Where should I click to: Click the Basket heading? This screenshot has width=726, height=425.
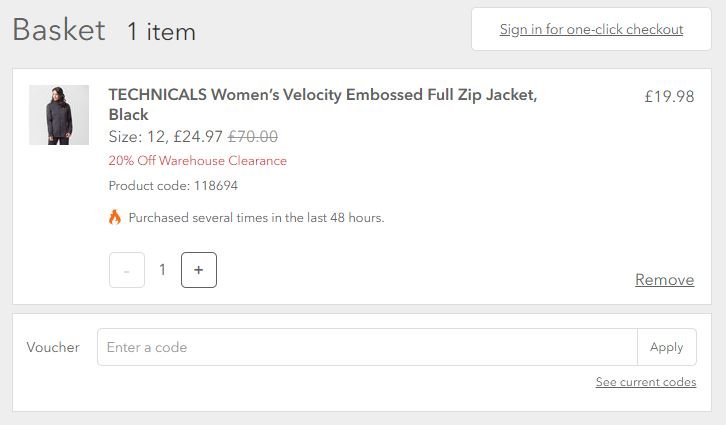[59, 30]
